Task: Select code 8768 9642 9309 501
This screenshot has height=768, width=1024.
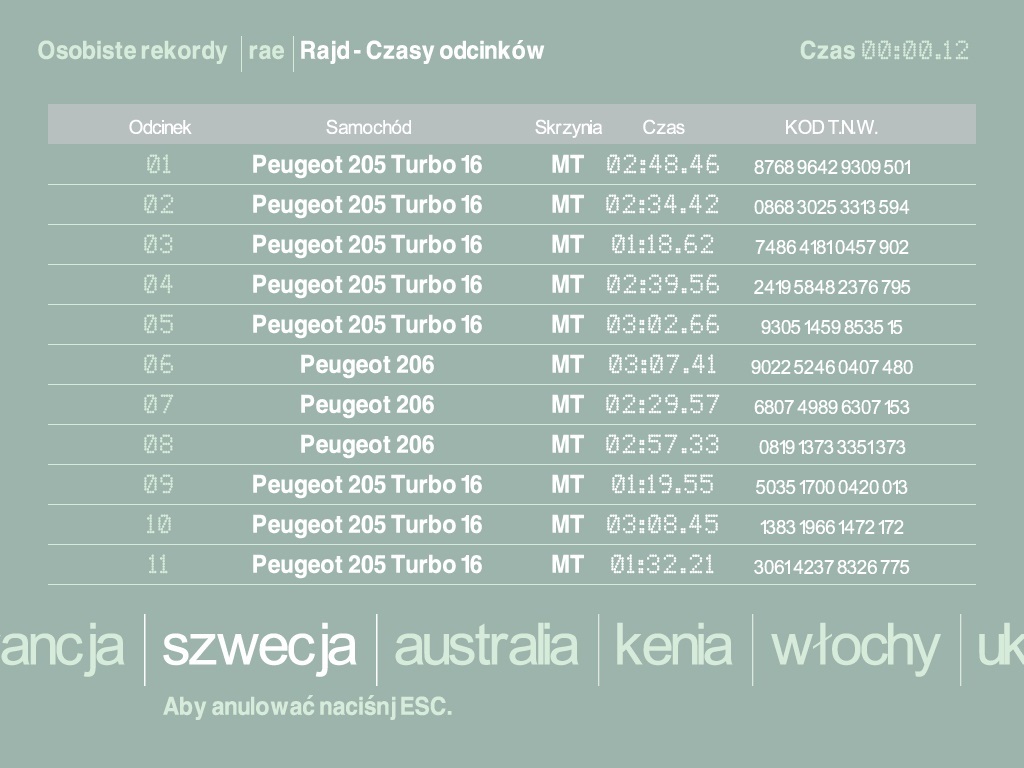Action: [832, 167]
